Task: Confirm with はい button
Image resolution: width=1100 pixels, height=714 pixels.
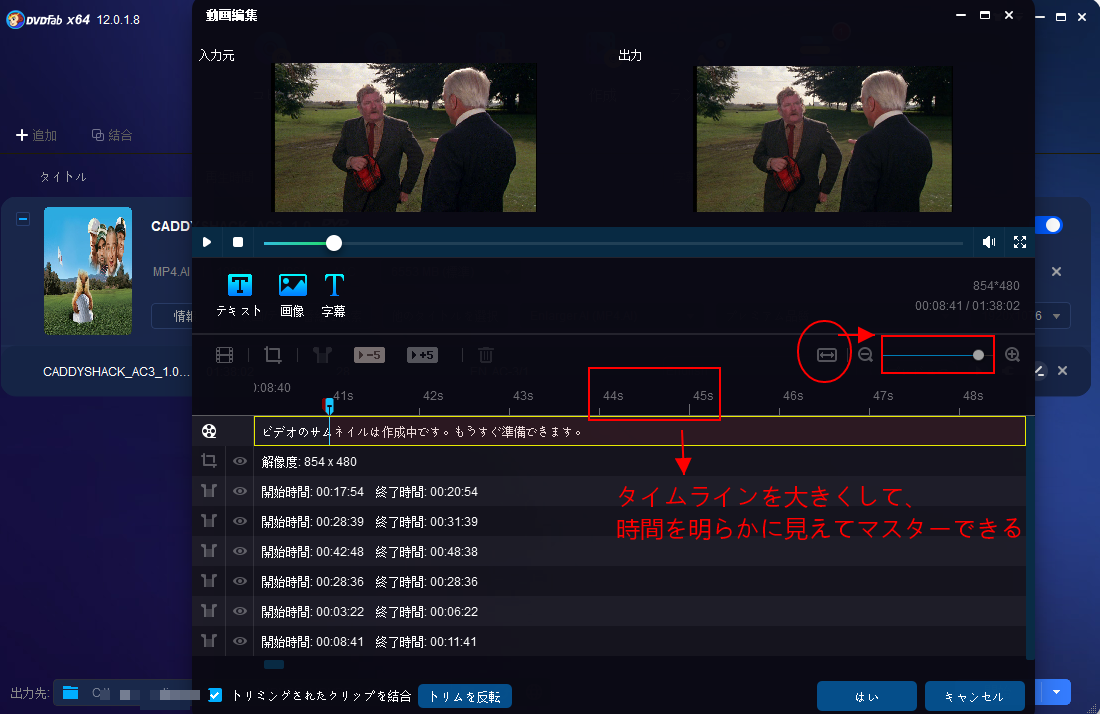Action: 866,696
